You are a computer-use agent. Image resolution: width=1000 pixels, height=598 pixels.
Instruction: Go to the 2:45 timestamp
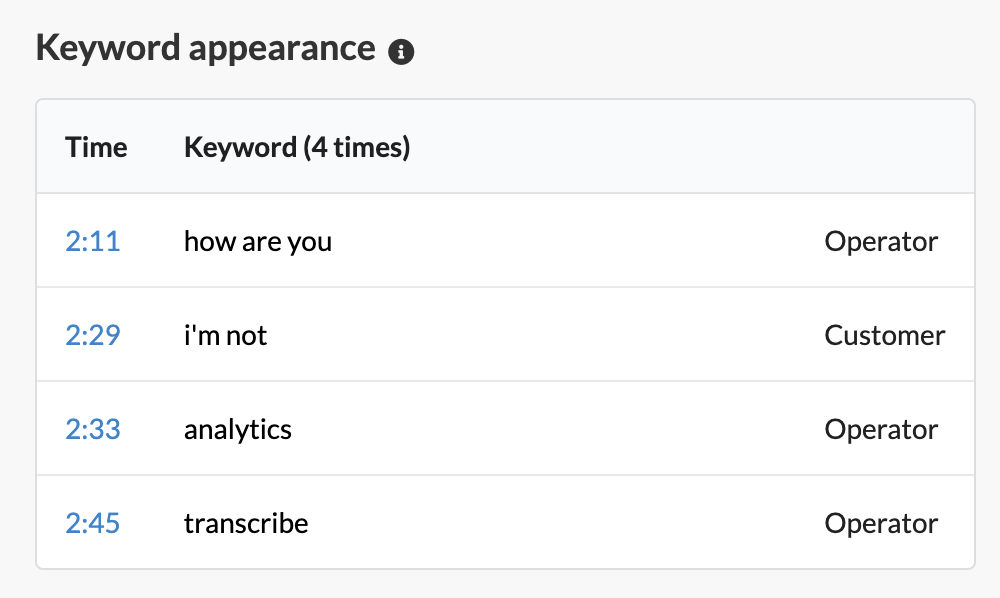[x=92, y=523]
